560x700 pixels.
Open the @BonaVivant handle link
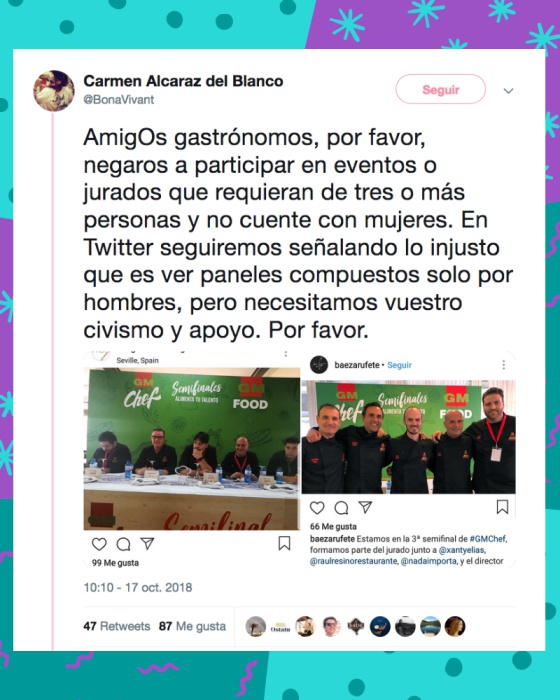click(x=119, y=99)
